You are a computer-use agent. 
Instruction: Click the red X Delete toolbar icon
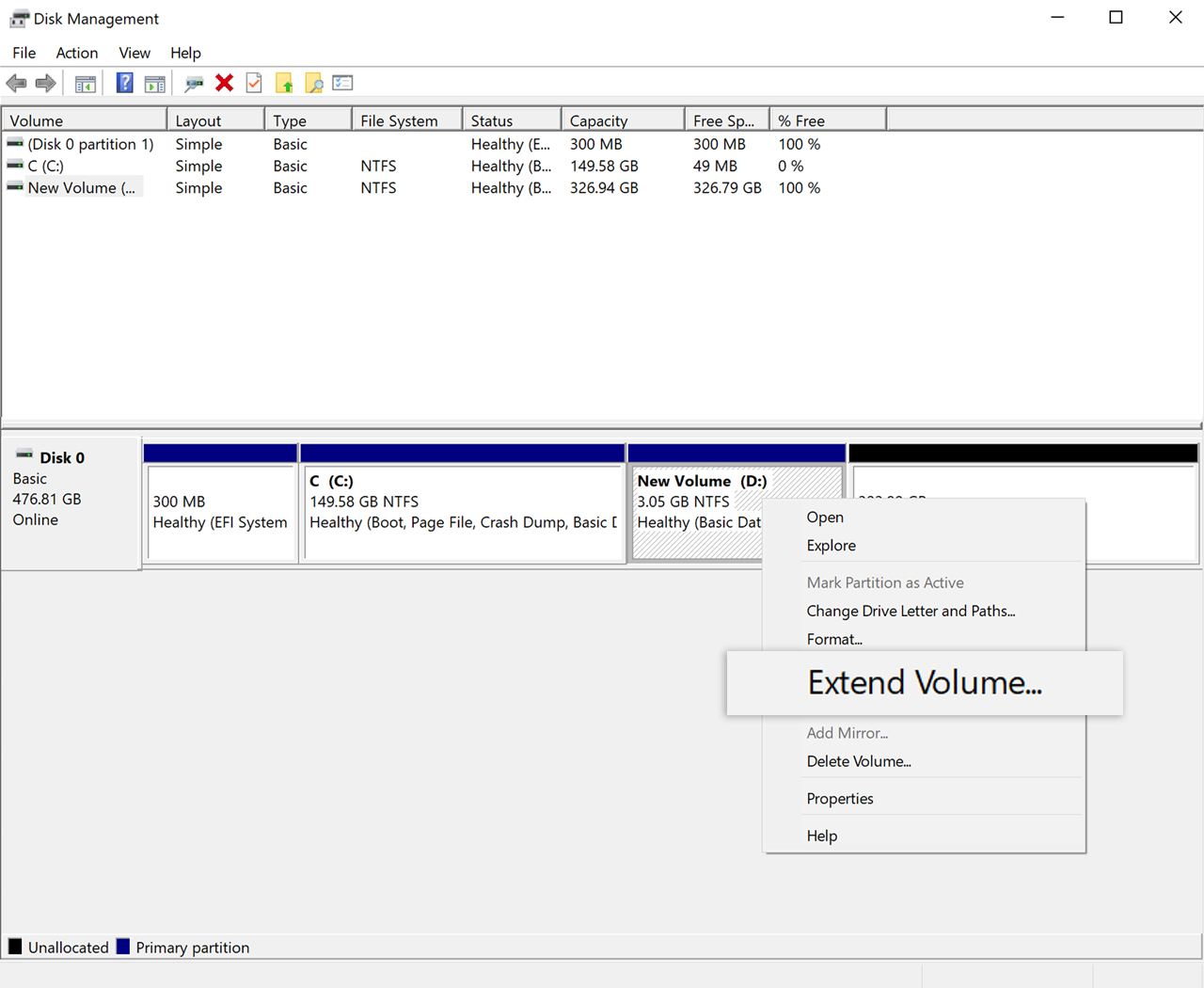[x=224, y=84]
